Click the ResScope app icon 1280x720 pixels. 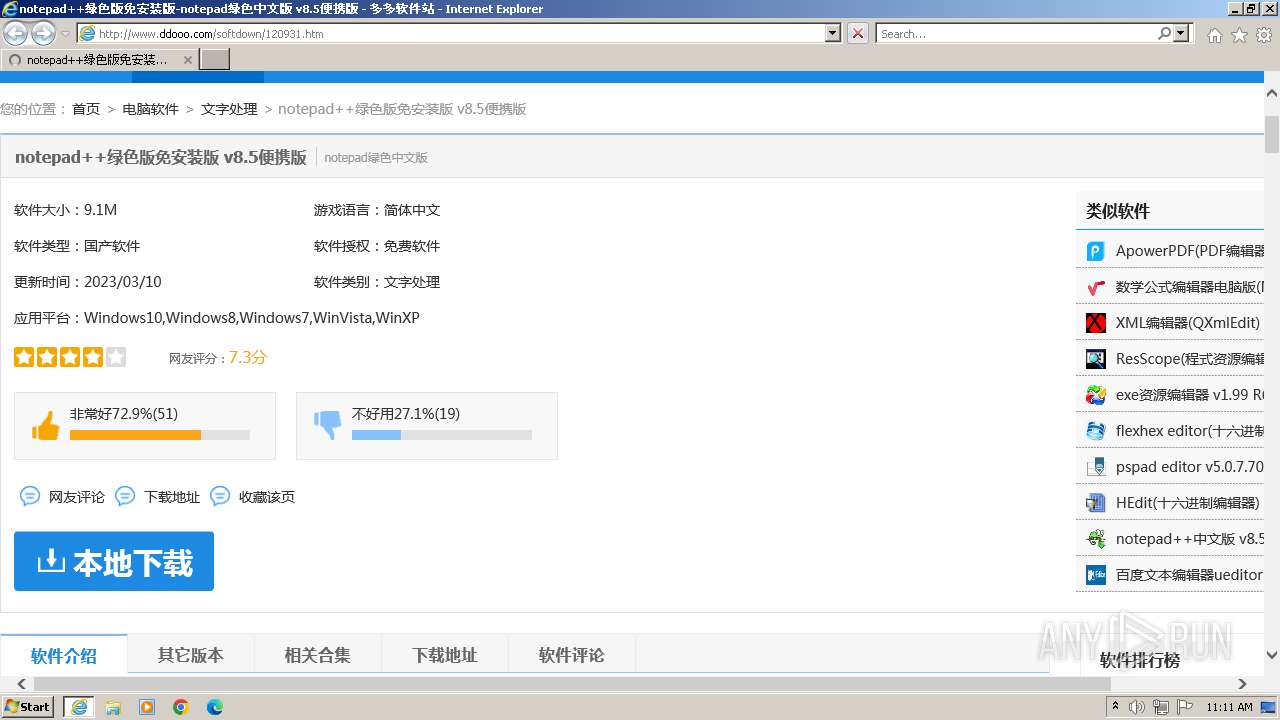click(x=1096, y=359)
